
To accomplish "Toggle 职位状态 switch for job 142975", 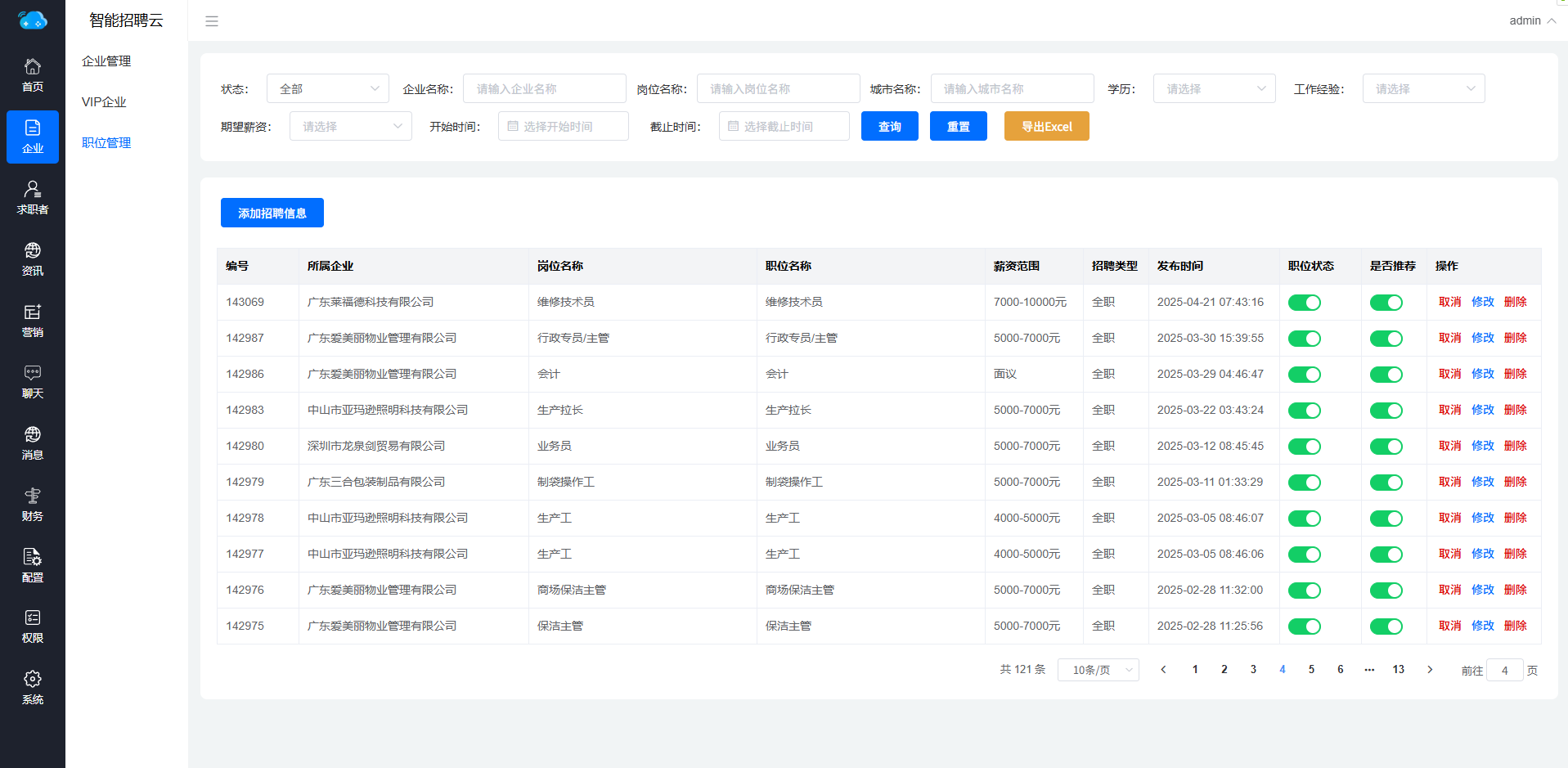I will click(1305, 627).
